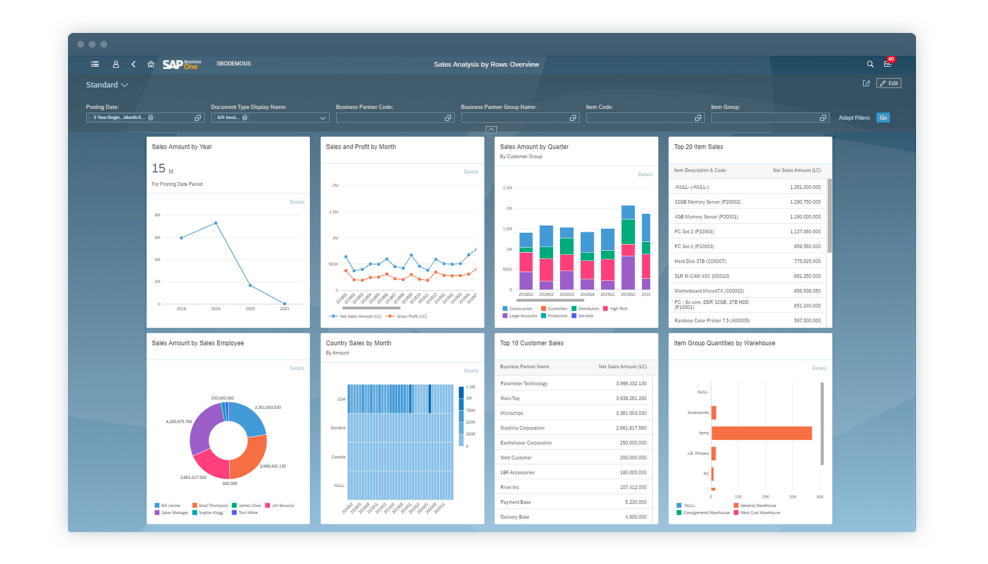
Task: Toggle Gross Profit legend series
Action: coord(407,316)
